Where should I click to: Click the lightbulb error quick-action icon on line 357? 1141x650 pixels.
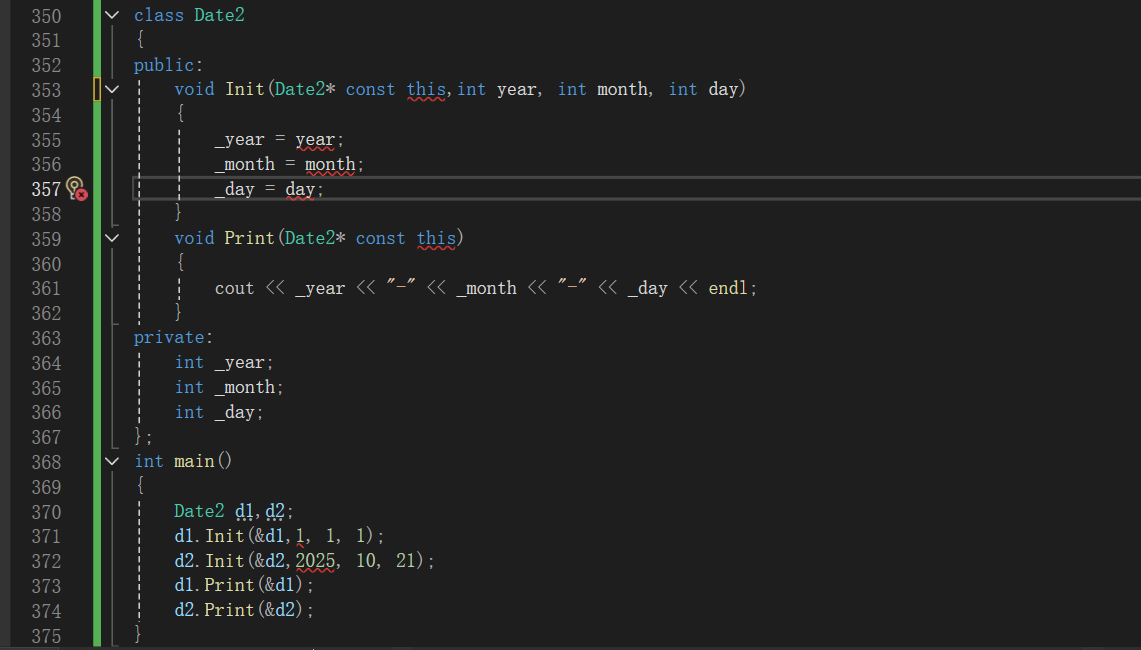(x=76, y=189)
